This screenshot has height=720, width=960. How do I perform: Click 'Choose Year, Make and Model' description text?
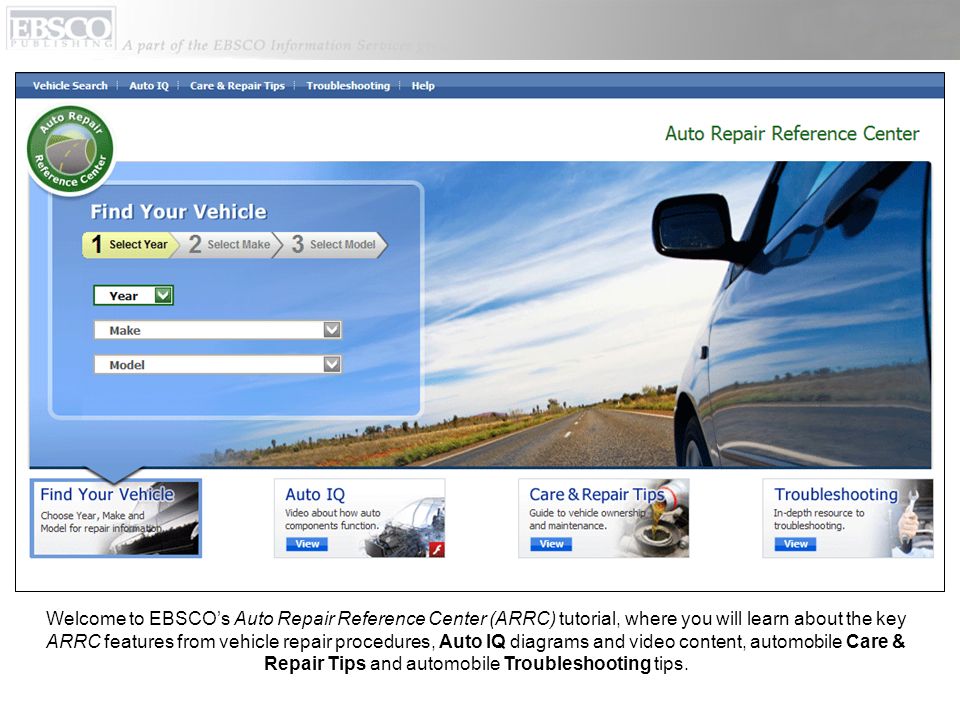point(101,522)
